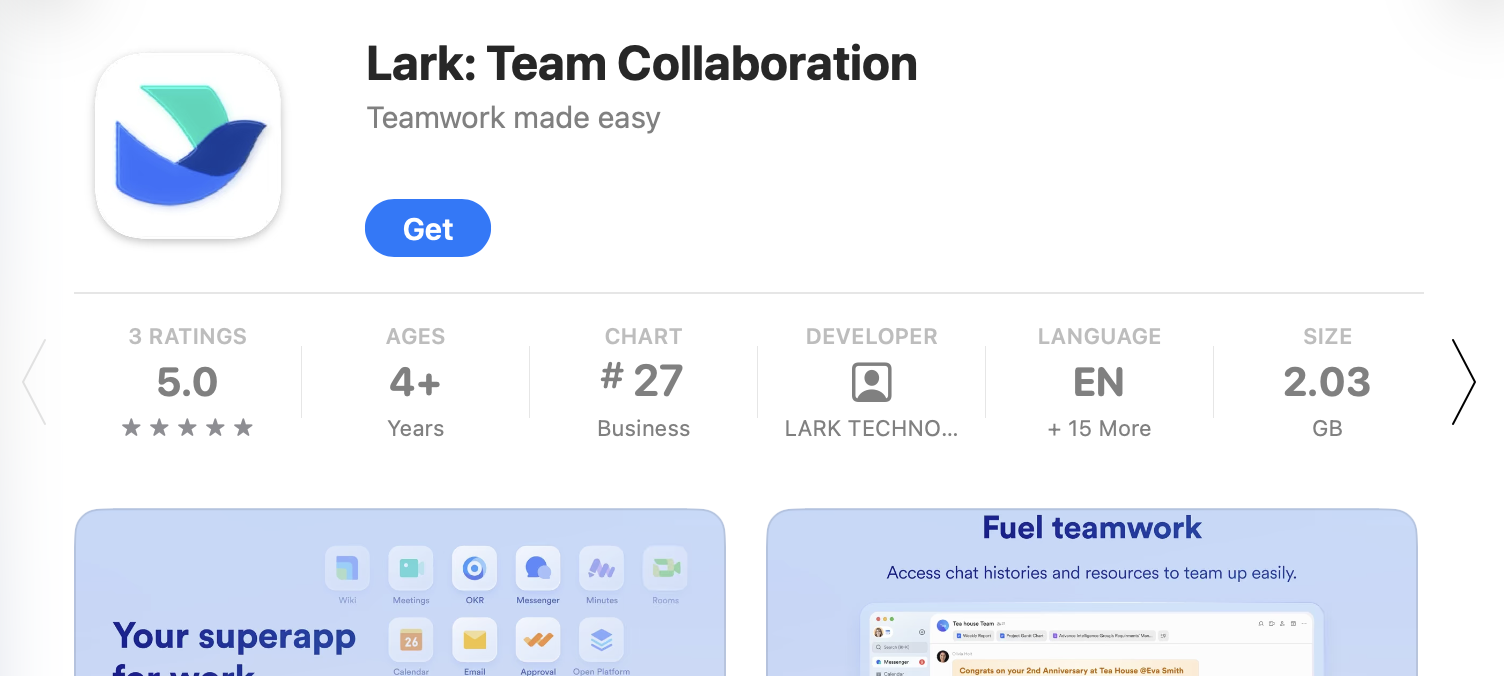The height and width of the screenshot is (676, 1504).
Task: Click the Teamwork made easy subtitle
Action: tap(513, 118)
